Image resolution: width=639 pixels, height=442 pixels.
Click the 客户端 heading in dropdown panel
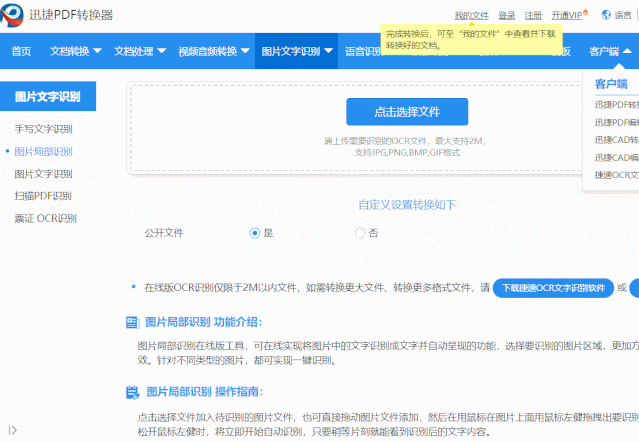[611, 84]
